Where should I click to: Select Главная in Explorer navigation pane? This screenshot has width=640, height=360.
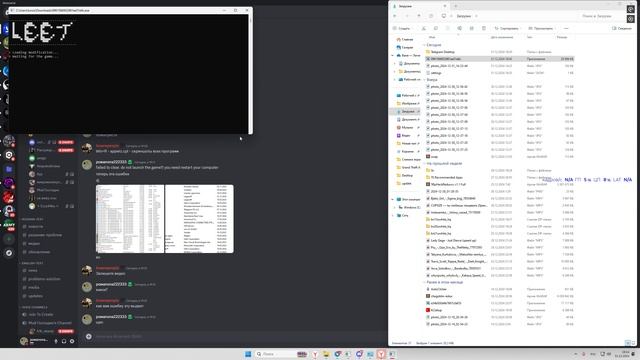coord(407,40)
